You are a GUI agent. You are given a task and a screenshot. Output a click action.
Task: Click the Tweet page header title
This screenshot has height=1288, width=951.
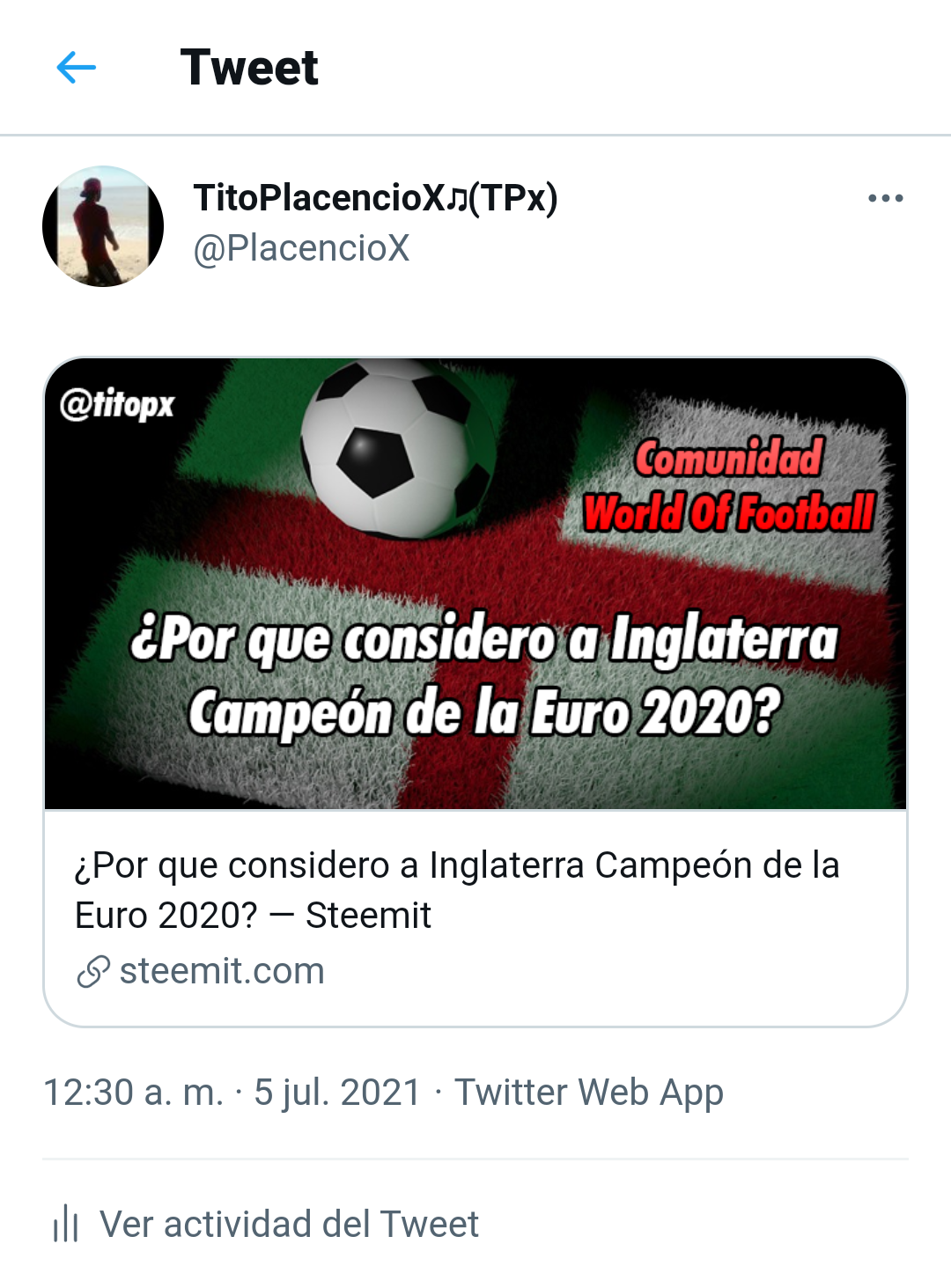coord(249,68)
